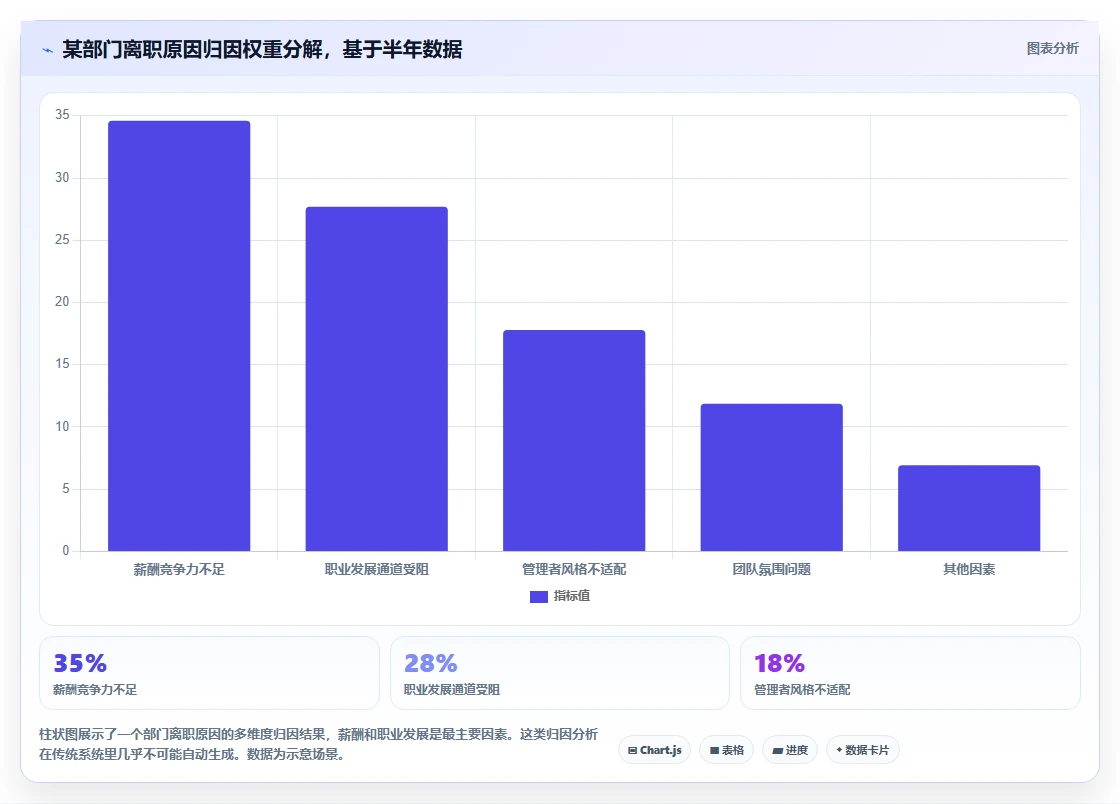The width and height of the screenshot is (1120, 804).
Task: Click the y-axis value 35
Action: pos(62,115)
